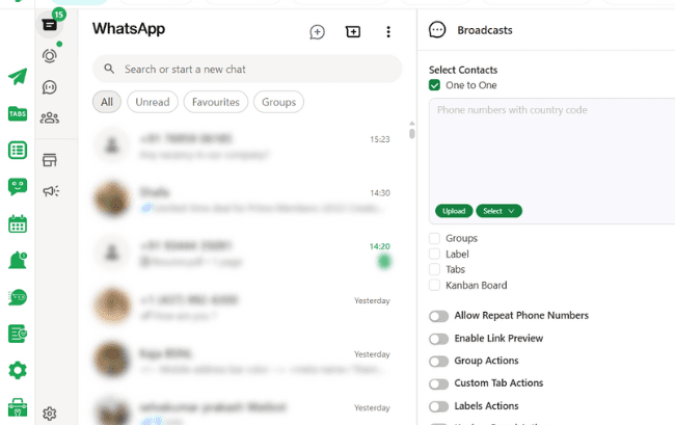Enable the Link Preview toggle

coord(439,339)
